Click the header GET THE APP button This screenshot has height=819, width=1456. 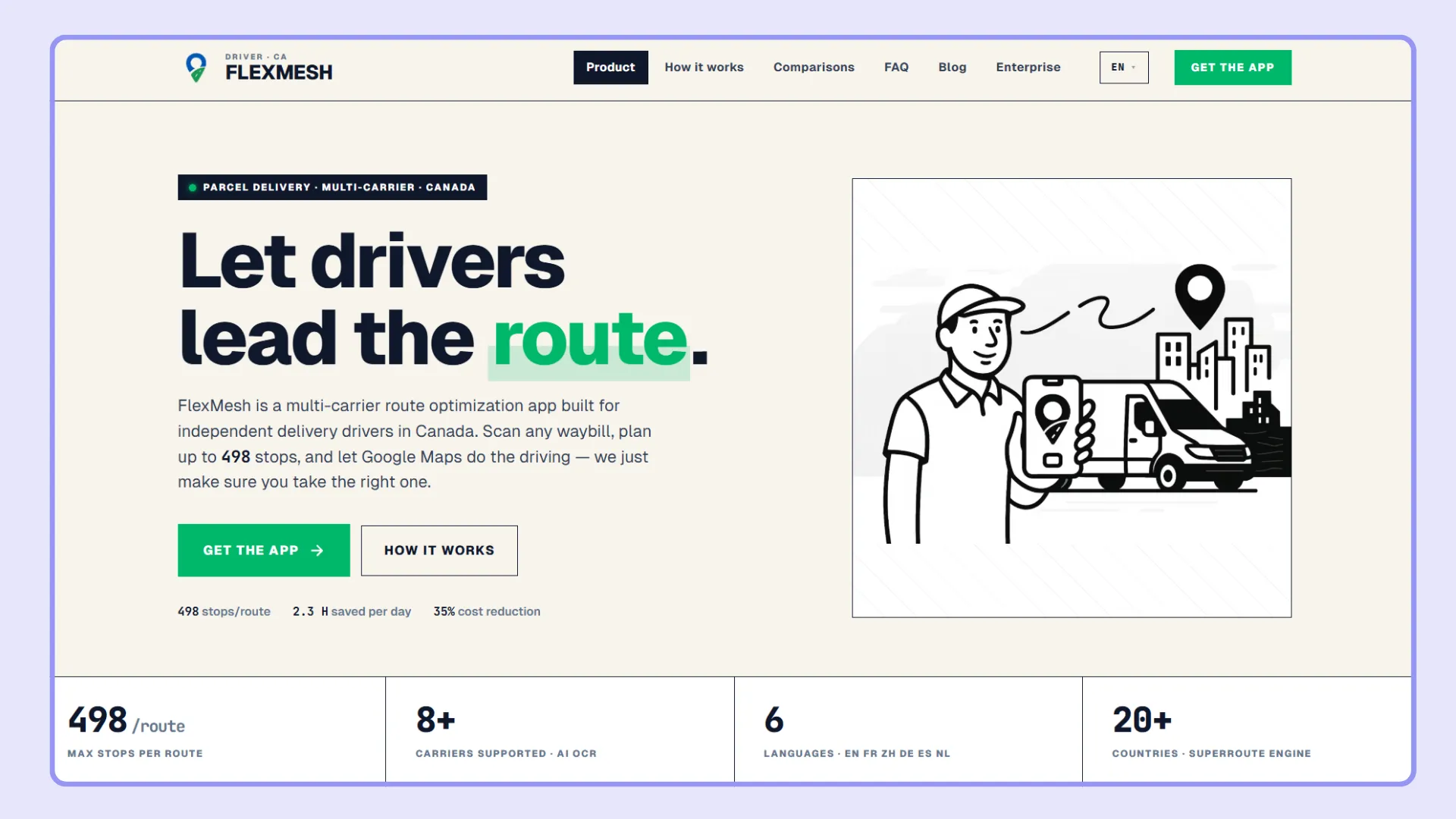click(1232, 67)
